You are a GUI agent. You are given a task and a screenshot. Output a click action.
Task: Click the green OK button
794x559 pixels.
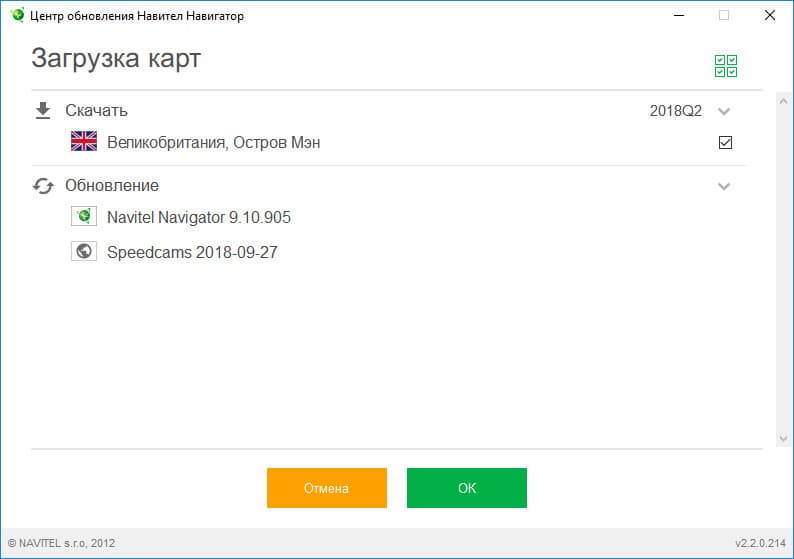(x=467, y=488)
